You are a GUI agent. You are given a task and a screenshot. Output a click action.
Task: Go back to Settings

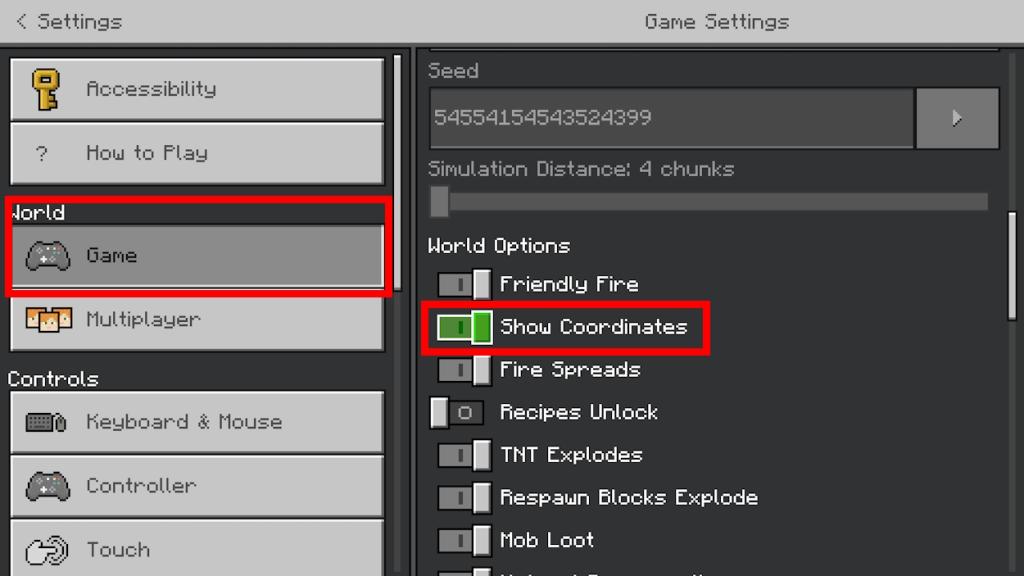[66, 21]
